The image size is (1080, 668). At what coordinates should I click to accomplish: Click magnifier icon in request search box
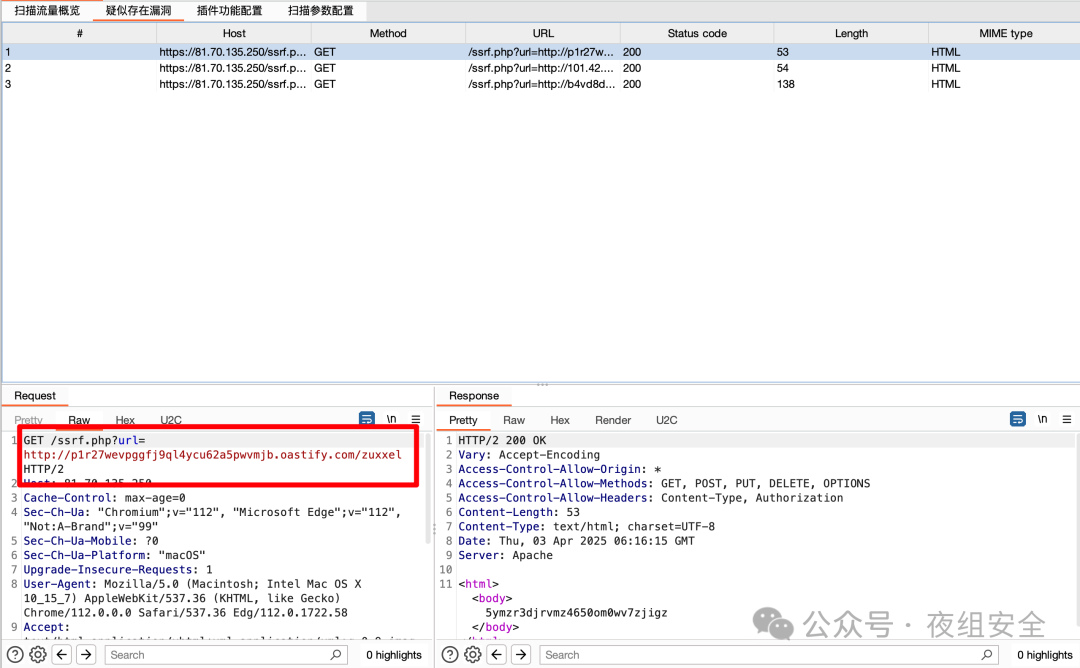pos(336,655)
